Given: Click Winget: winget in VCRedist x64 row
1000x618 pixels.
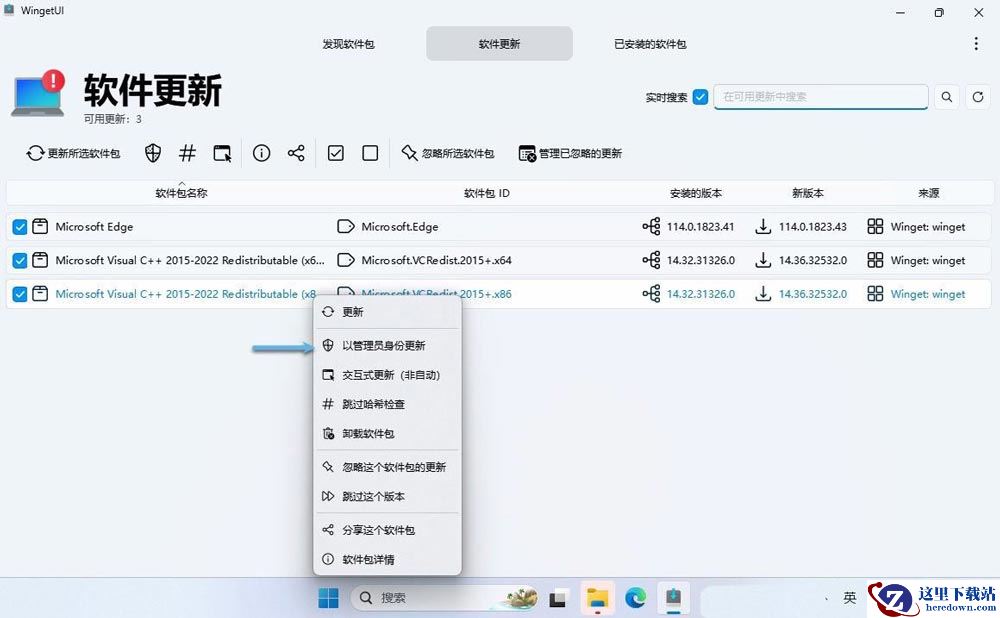Looking at the screenshot, I should [x=928, y=260].
